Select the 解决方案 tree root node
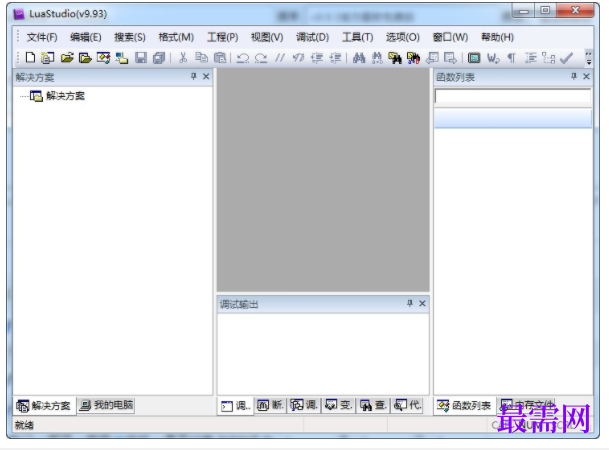Screen dimensions: 609x450 point(65,96)
